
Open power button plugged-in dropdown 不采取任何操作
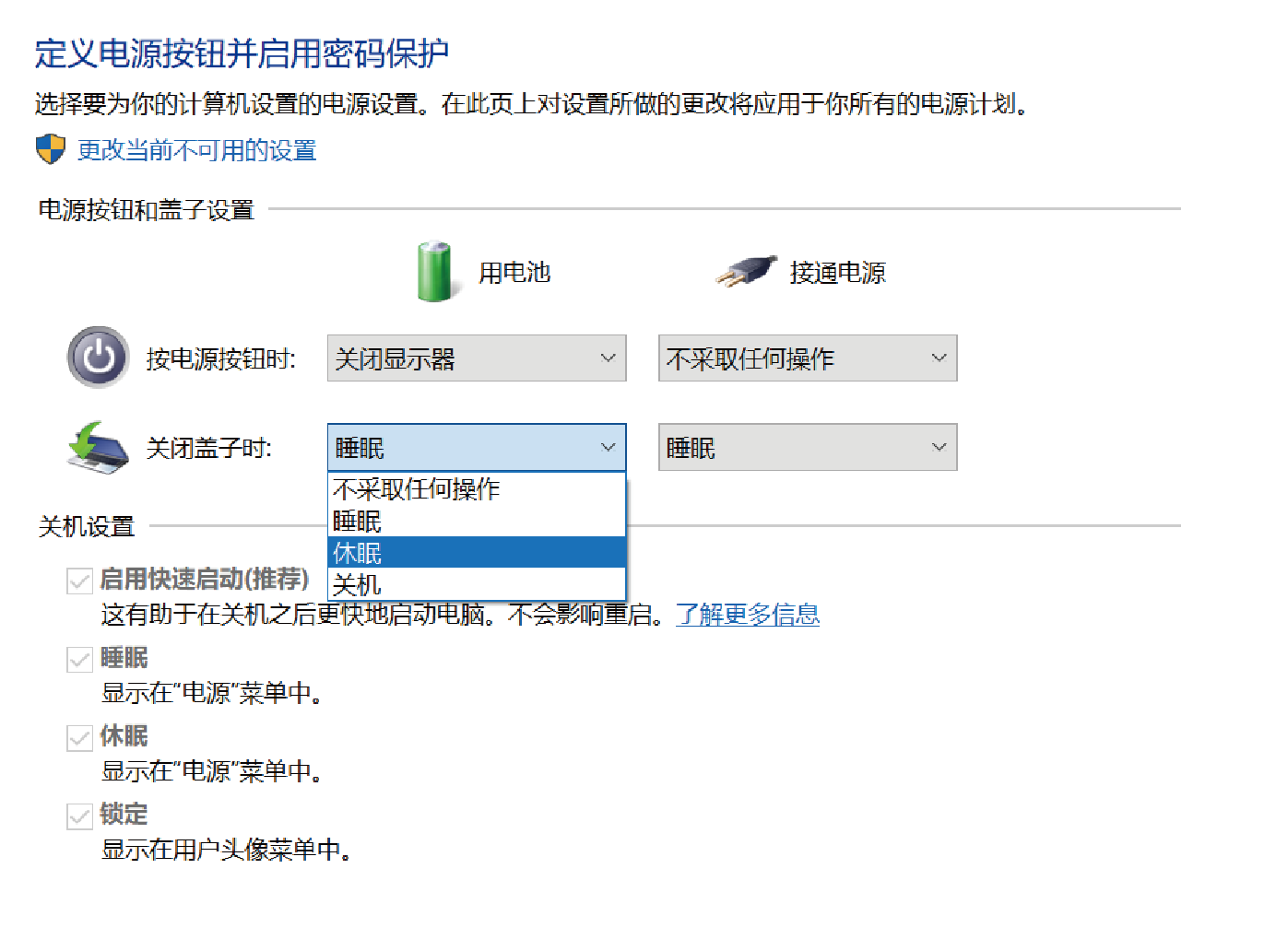pos(807,358)
